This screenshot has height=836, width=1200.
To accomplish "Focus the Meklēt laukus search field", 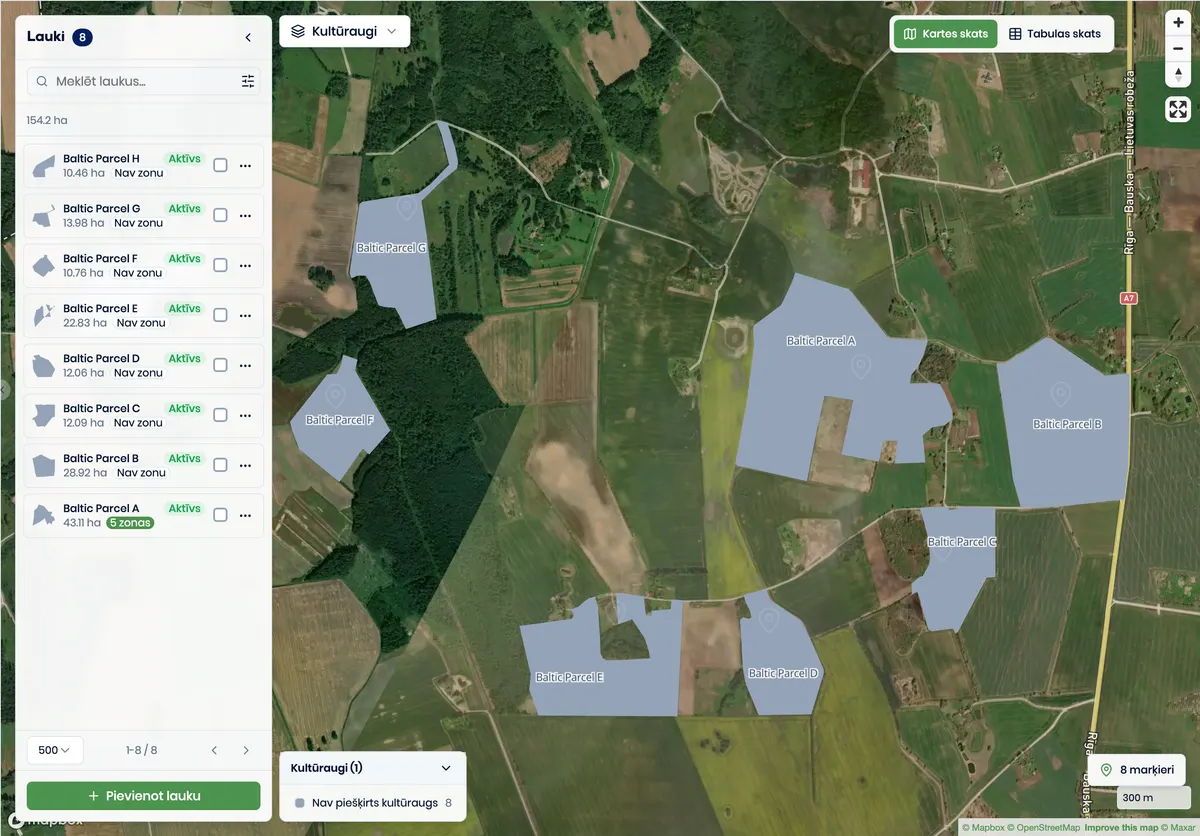I will pos(143,82).
